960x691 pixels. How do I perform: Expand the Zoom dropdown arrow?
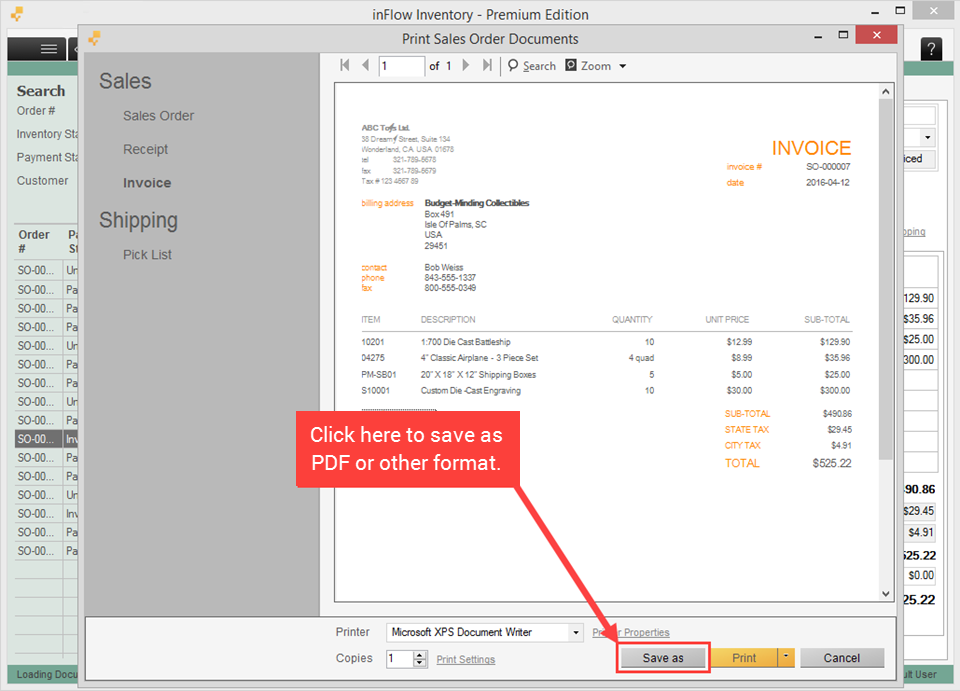tap(623, 66)
